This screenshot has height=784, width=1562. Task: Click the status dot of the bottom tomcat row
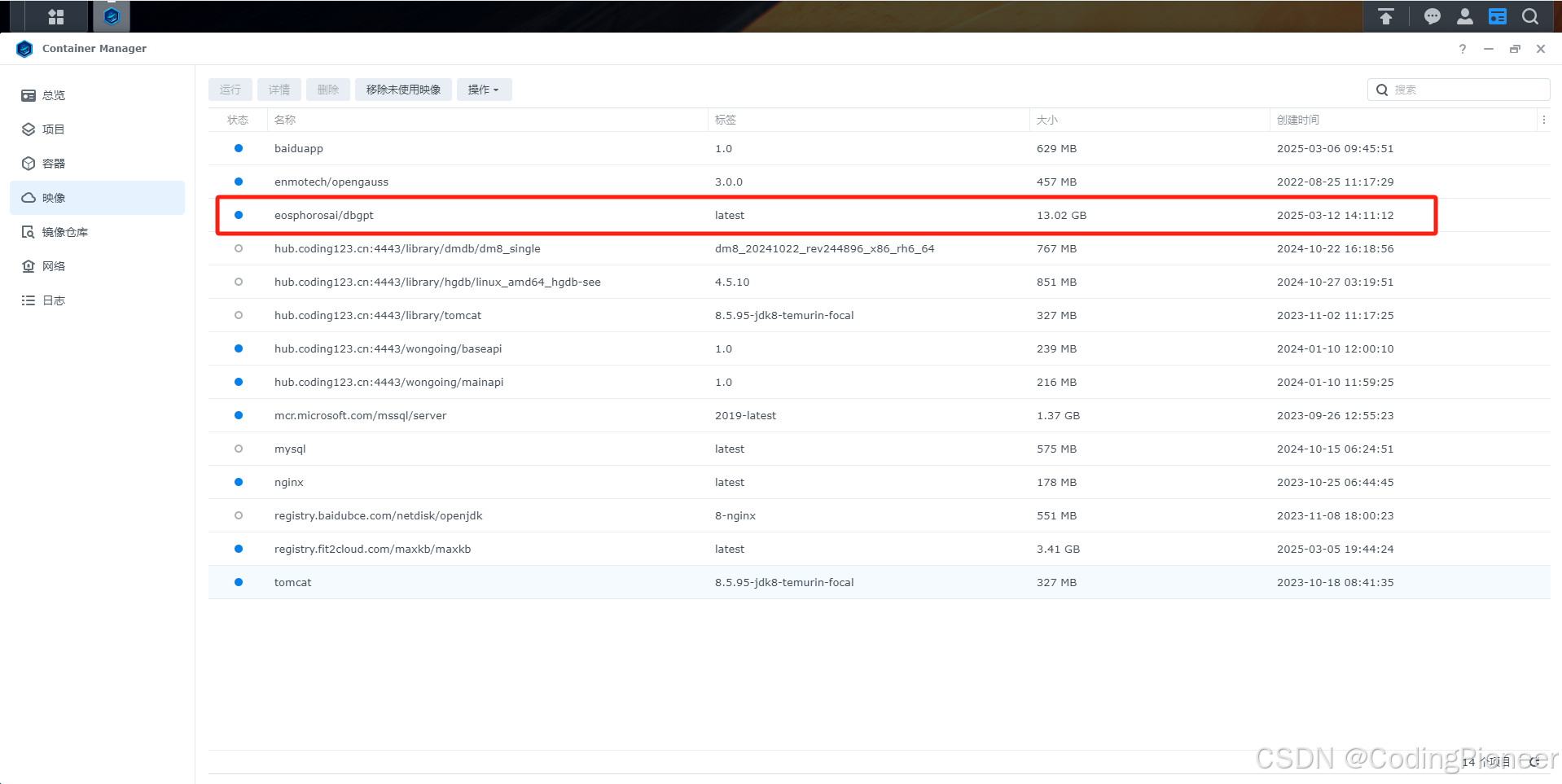click(239, 582)
